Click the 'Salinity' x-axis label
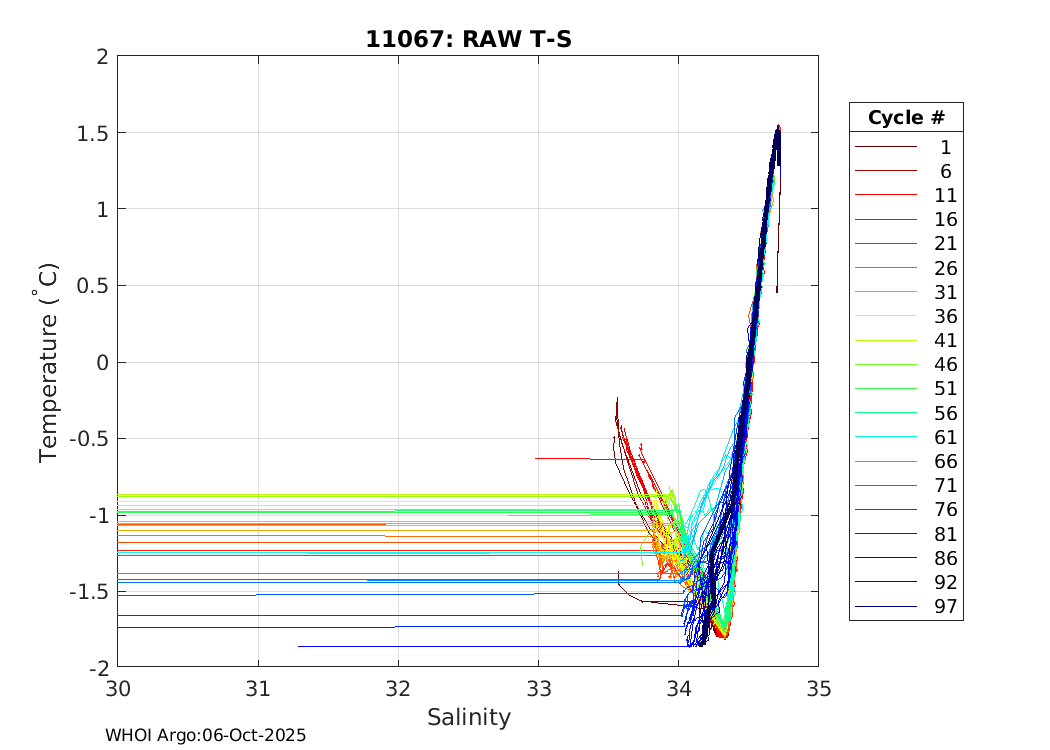 click(x=468, y=717)
